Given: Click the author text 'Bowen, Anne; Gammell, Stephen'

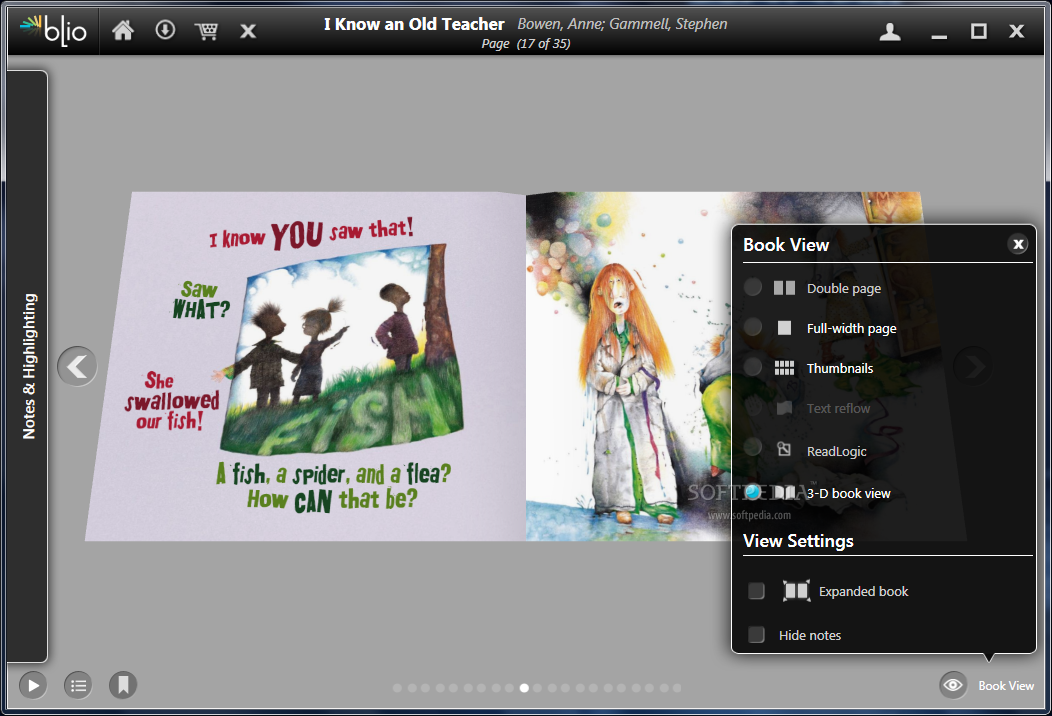Looking at the screenshot, I should (622, 24).
